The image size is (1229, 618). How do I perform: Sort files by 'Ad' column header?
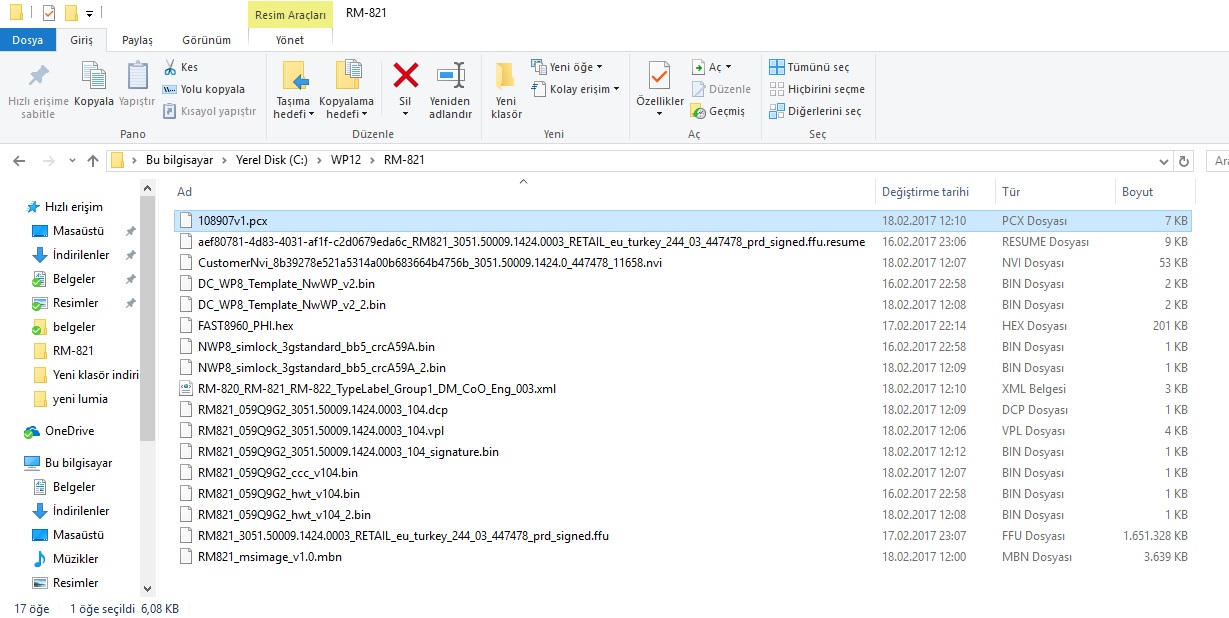tap(184, 191)
